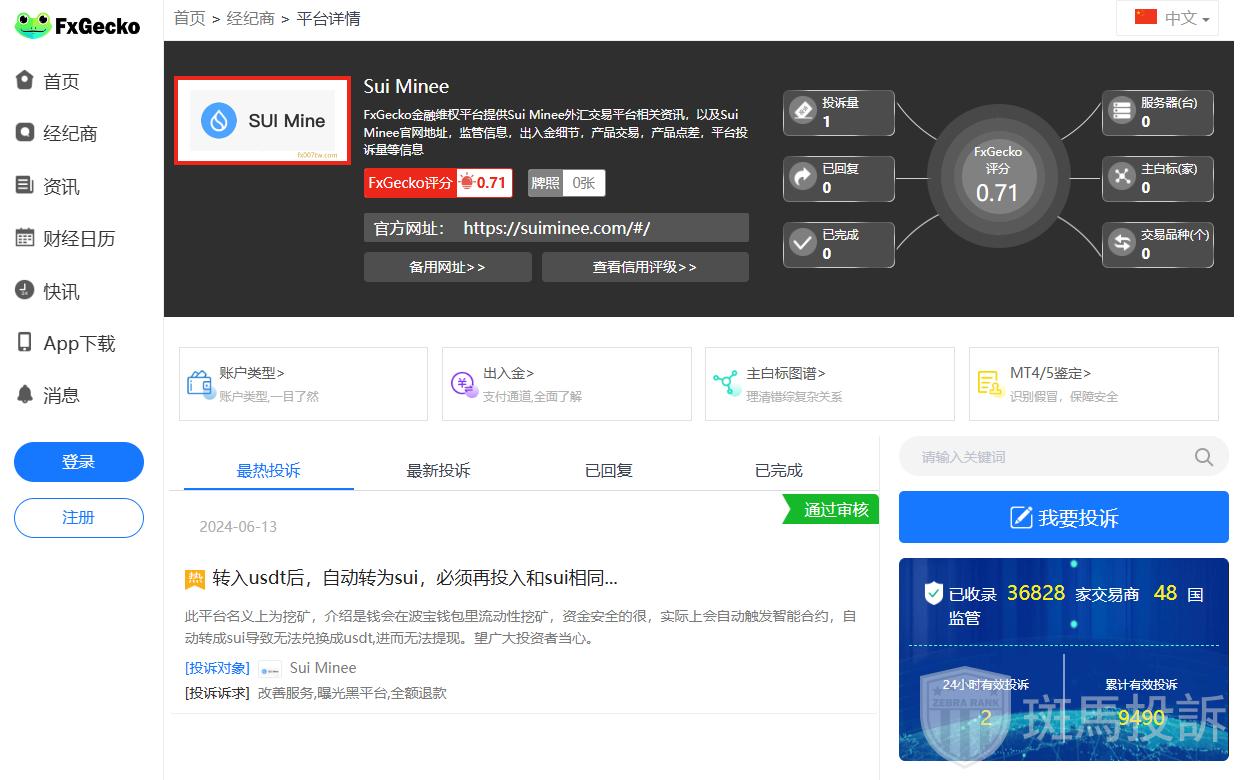Switch to the 已回复 tab

[x=608, y=470]
